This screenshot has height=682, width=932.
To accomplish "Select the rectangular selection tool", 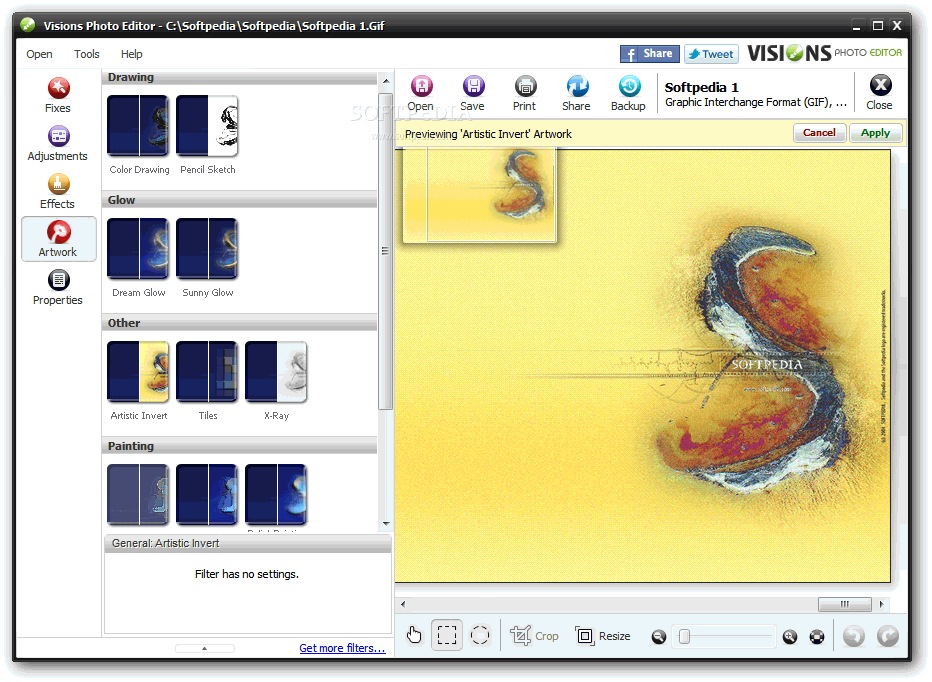I will 447,635.
